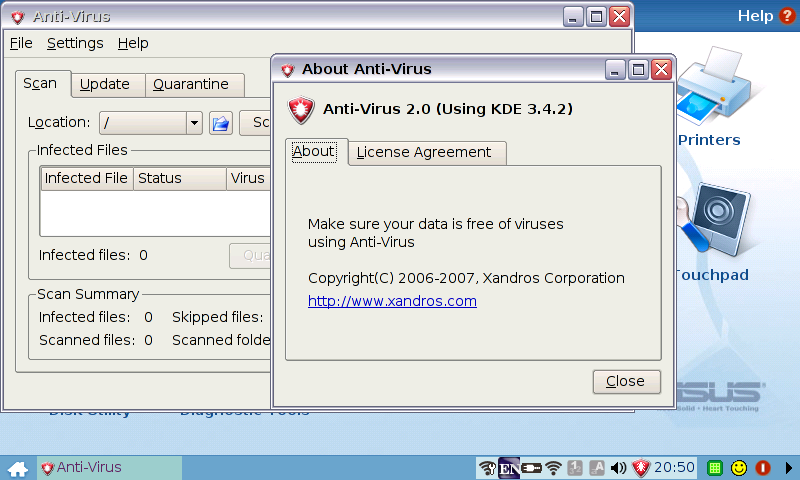800x480 pixels.
Task: Click the shield icon in About dialog header
Action: pyautogui.click(x=301, y=109)
